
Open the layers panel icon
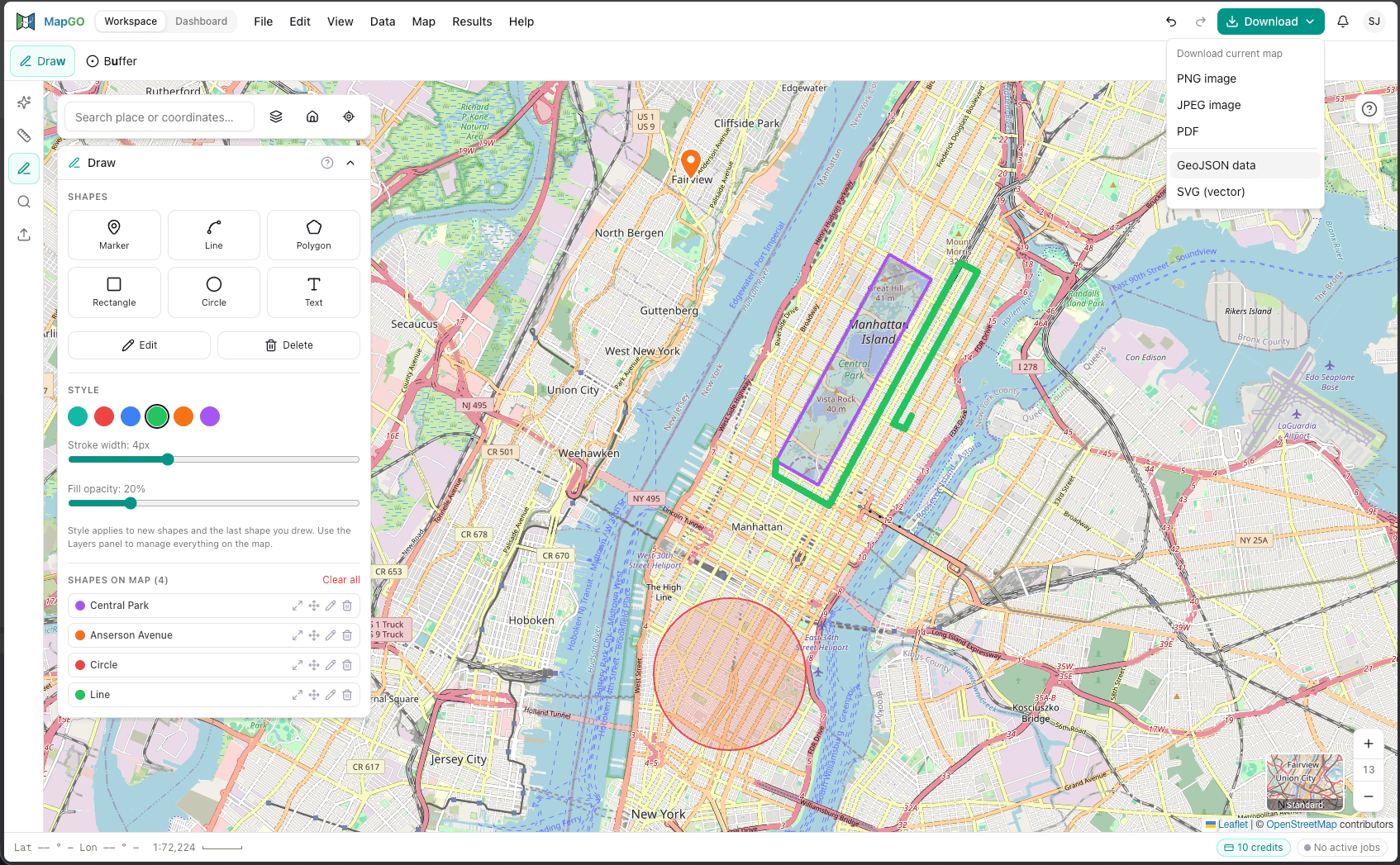tap(276, 116)
